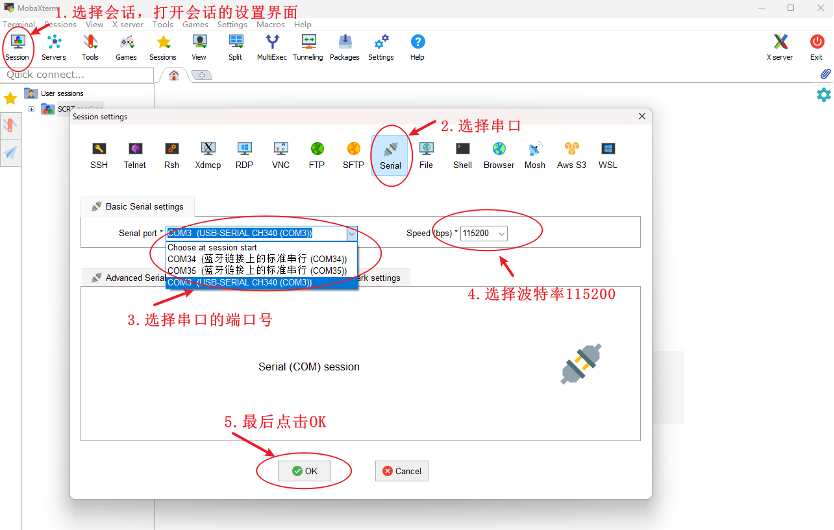Open the Macros menu
This screenshot has width=834, height=530.
pos(271,24)
